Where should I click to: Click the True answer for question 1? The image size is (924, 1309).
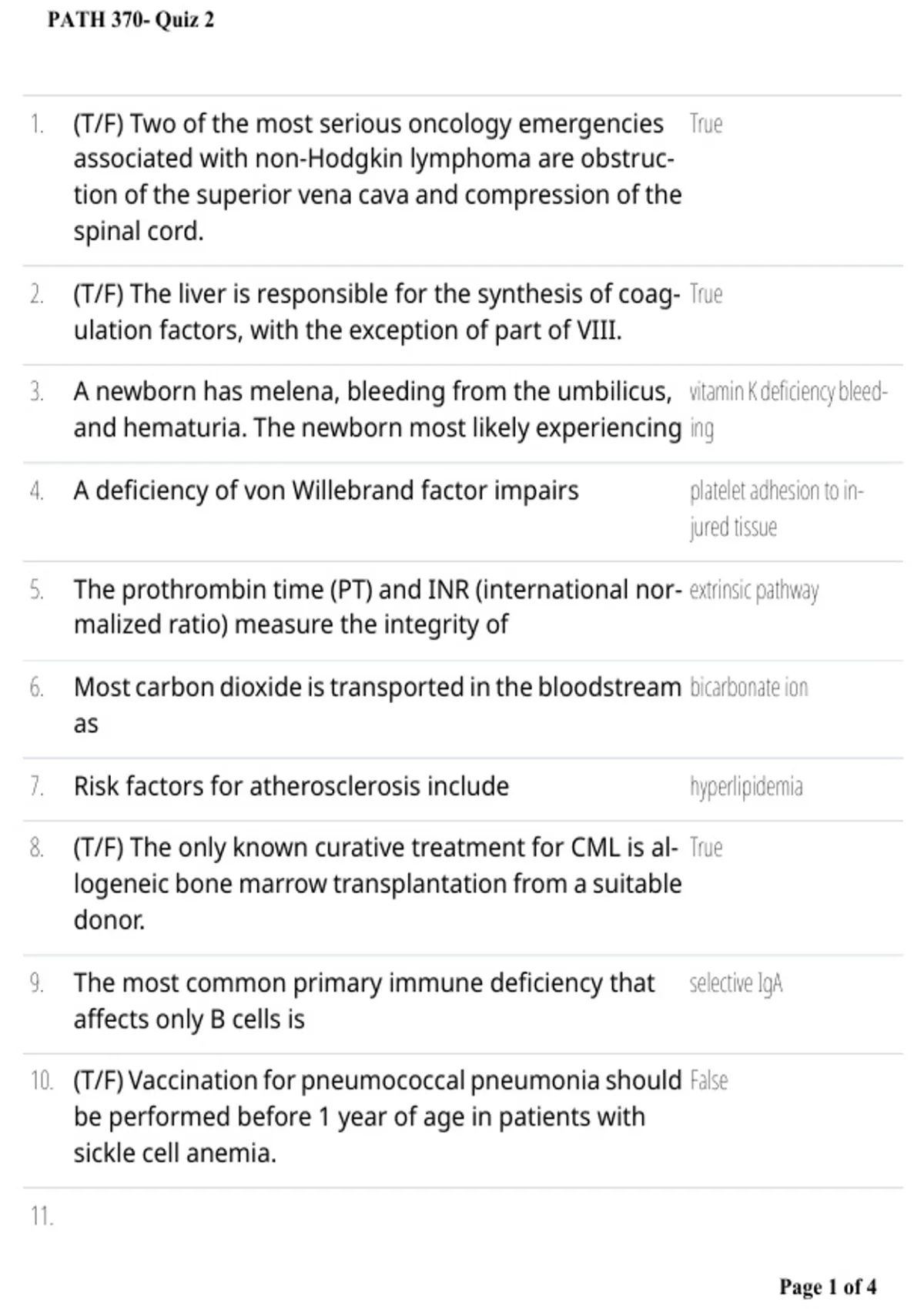(705, 124)
